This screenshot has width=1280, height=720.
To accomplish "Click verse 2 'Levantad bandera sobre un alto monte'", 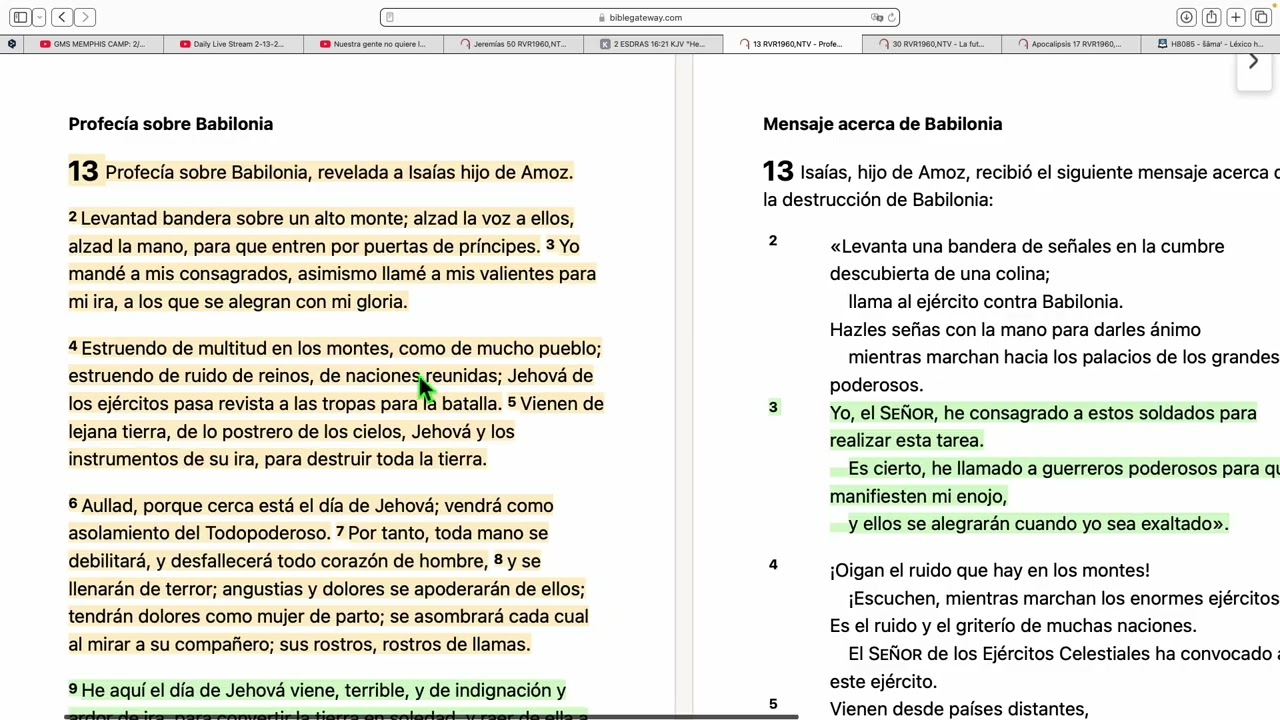I will point(243,218).
